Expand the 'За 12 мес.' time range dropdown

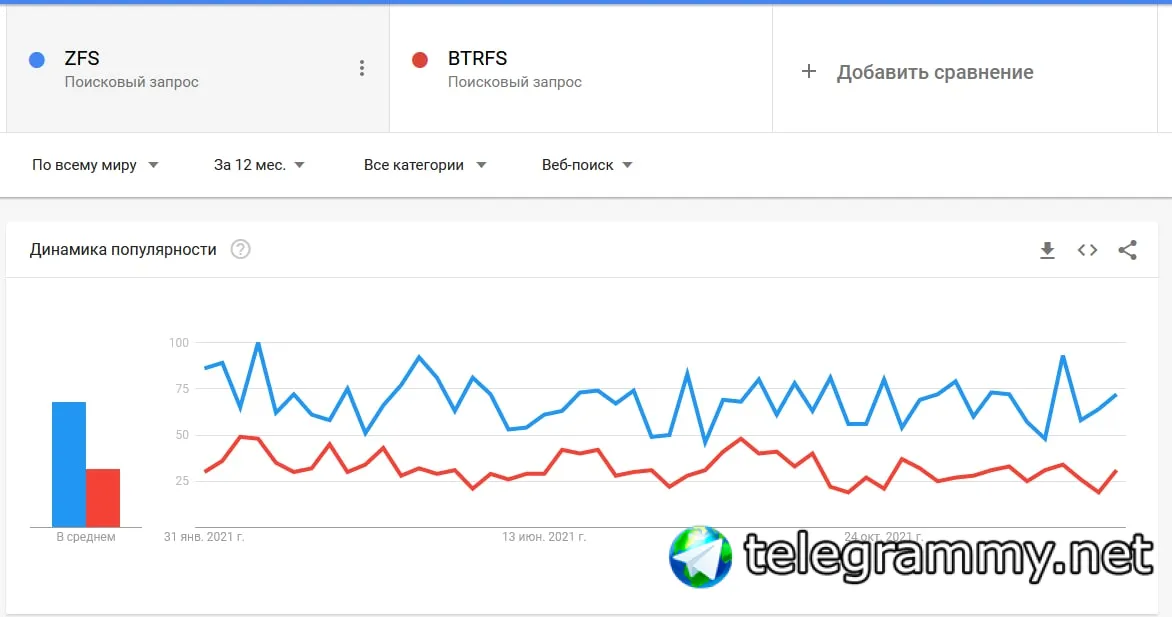pos(259,165)
